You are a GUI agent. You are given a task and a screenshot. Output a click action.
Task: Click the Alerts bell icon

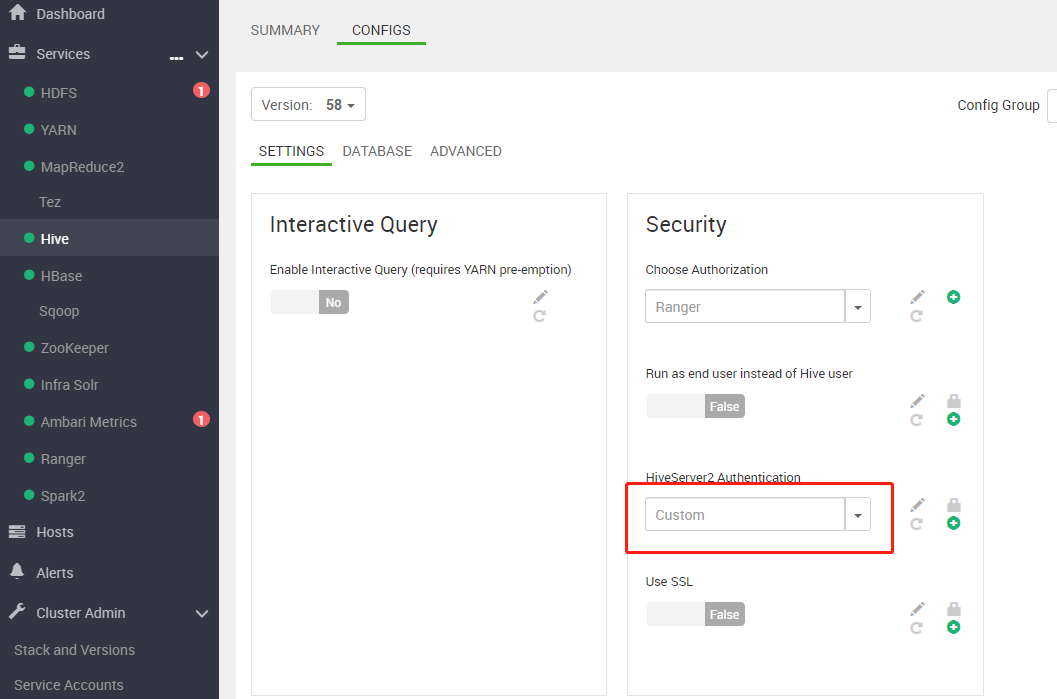pos(17,571)
